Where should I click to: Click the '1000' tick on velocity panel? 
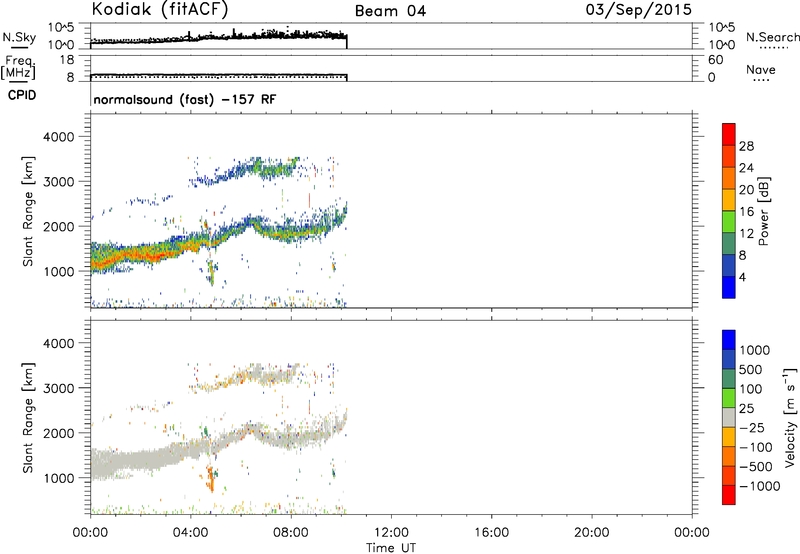pos(58,479)
